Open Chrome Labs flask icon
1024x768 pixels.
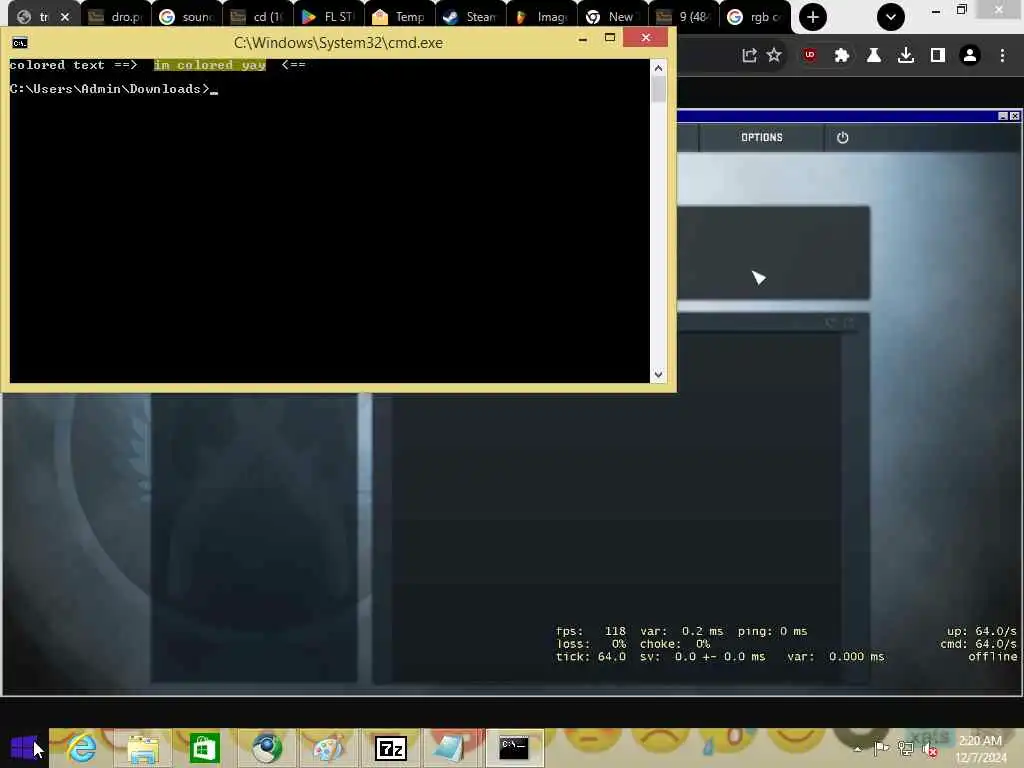point(873,56)
